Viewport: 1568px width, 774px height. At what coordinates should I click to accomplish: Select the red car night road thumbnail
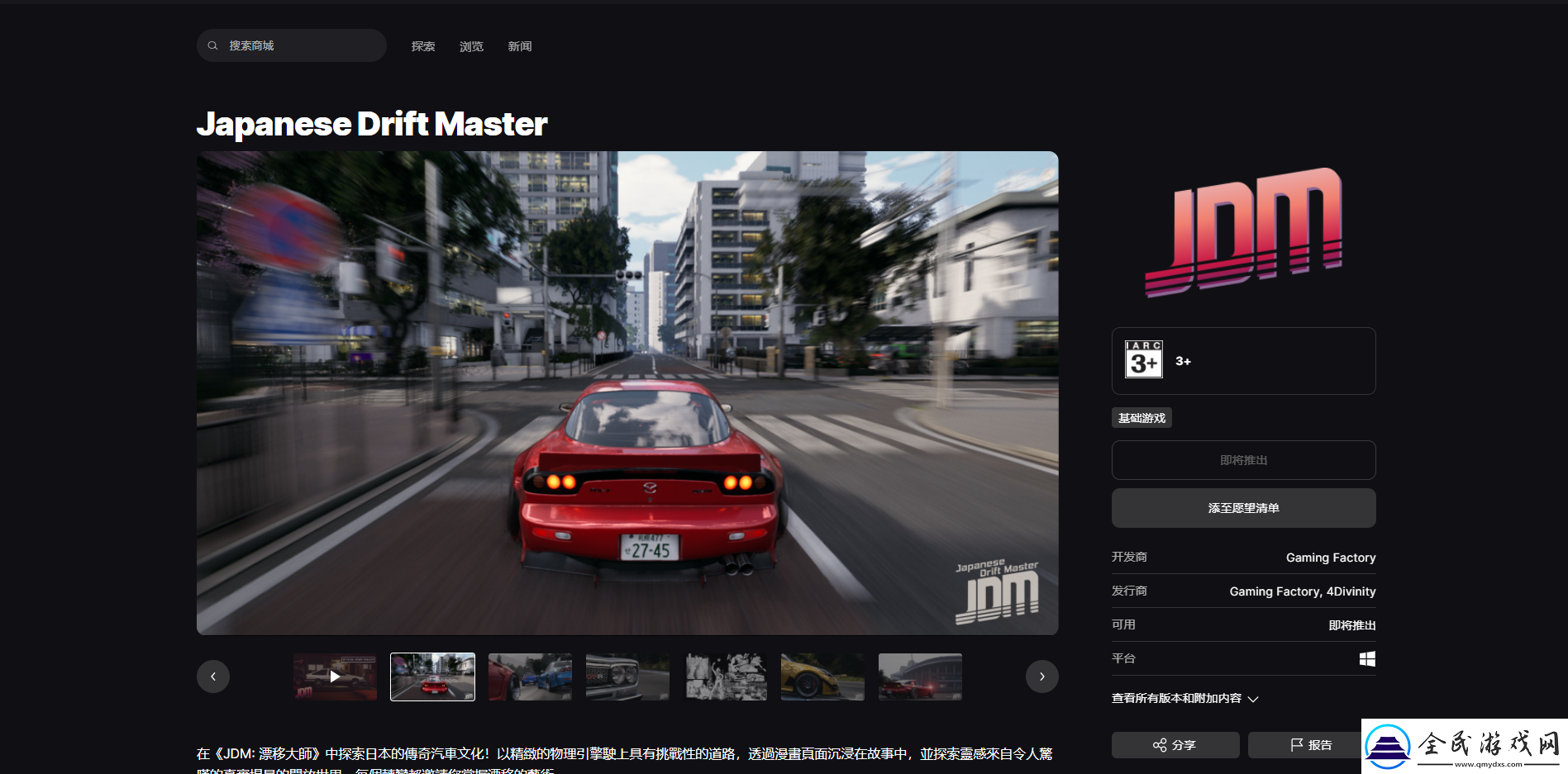920,677
